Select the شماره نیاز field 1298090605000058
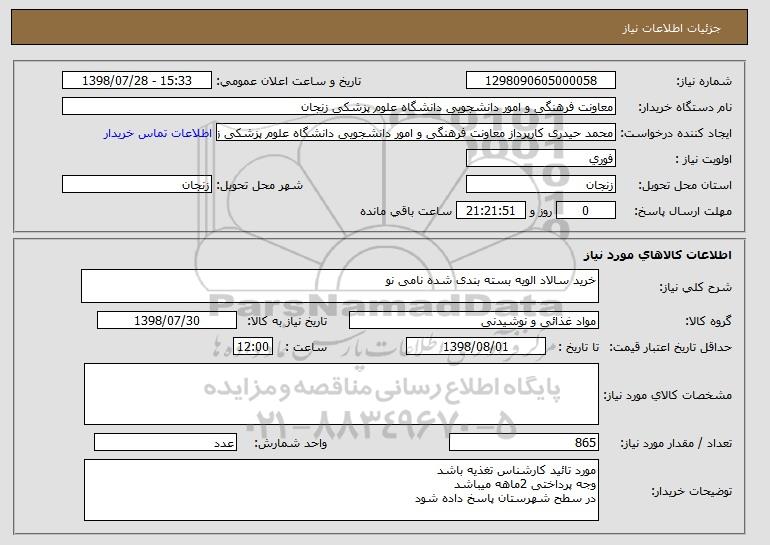This screenshot has width=770, height=545. click(x=541, y=81)
